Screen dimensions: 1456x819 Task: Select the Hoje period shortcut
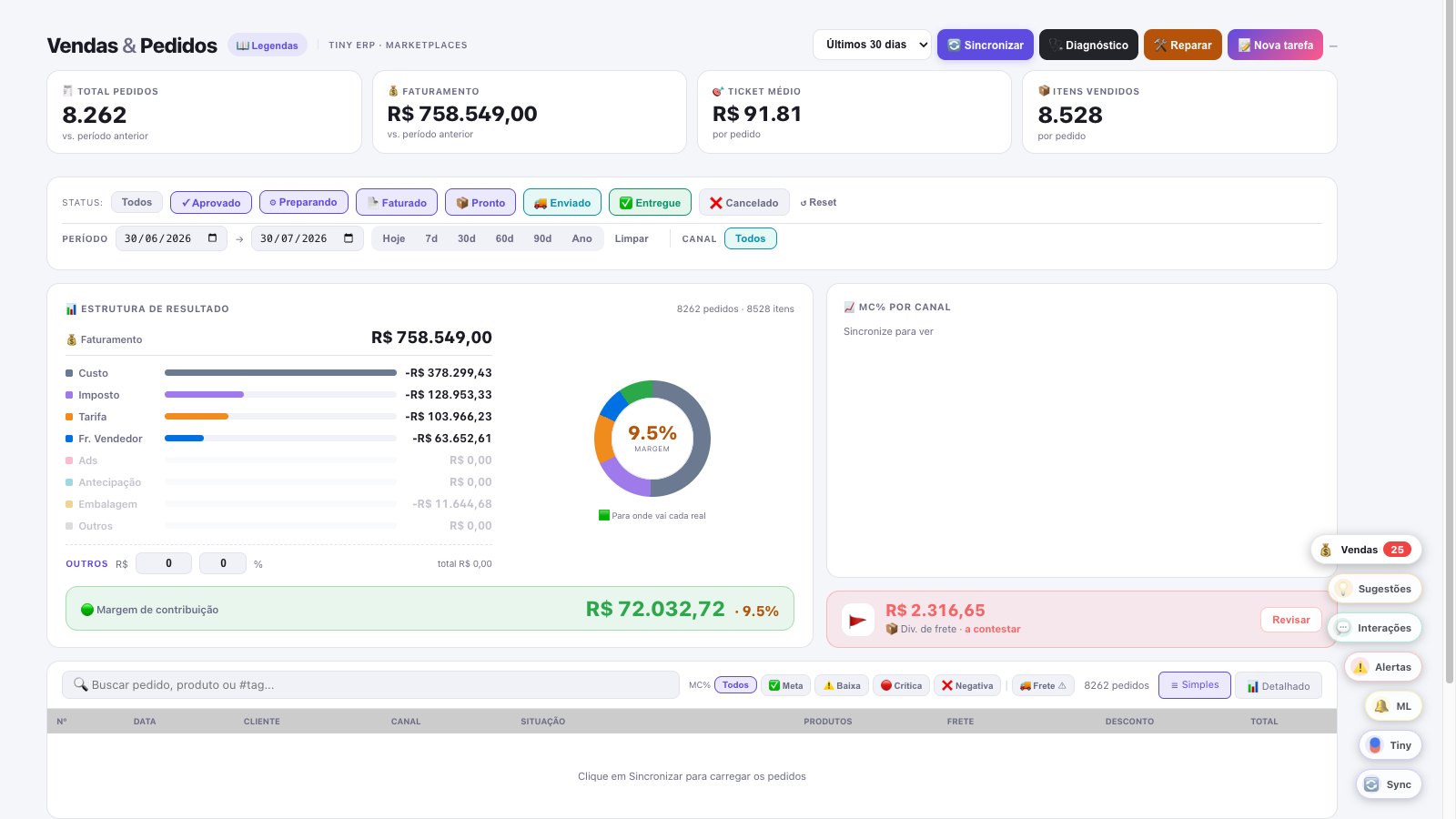[394, 238]
